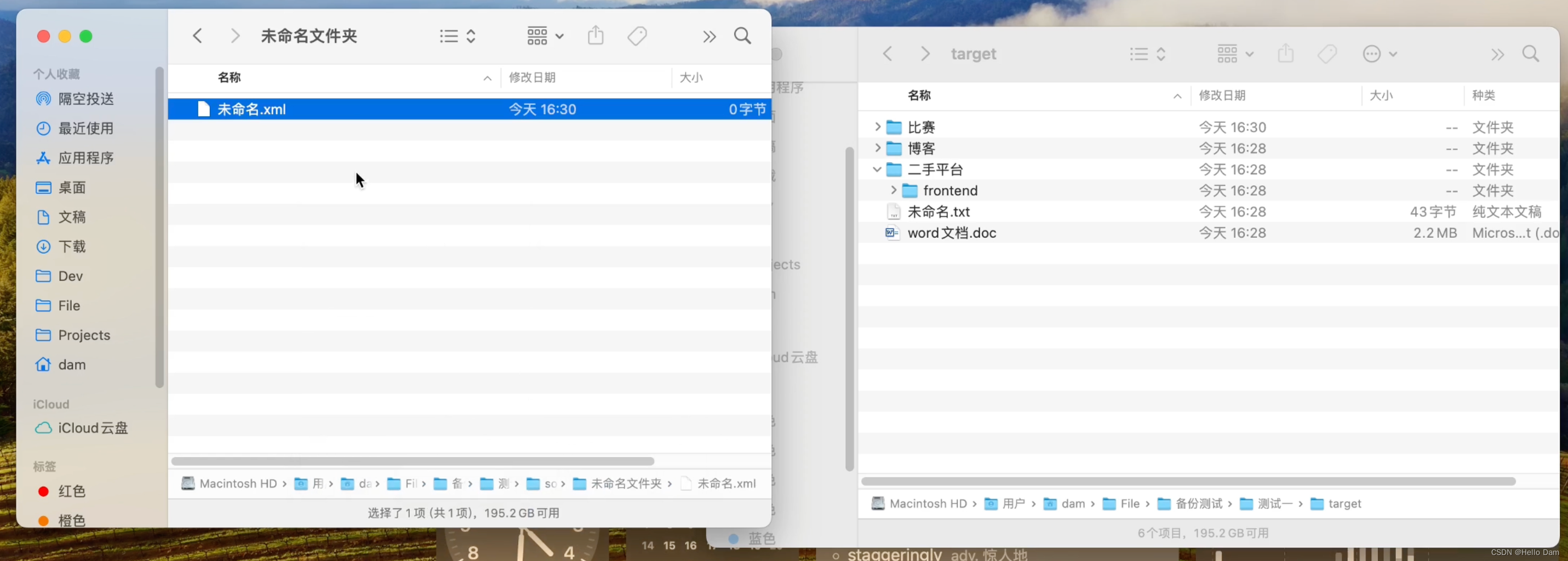
Task: Sort by 名称 column in target window
Action: tap(919, 95)
